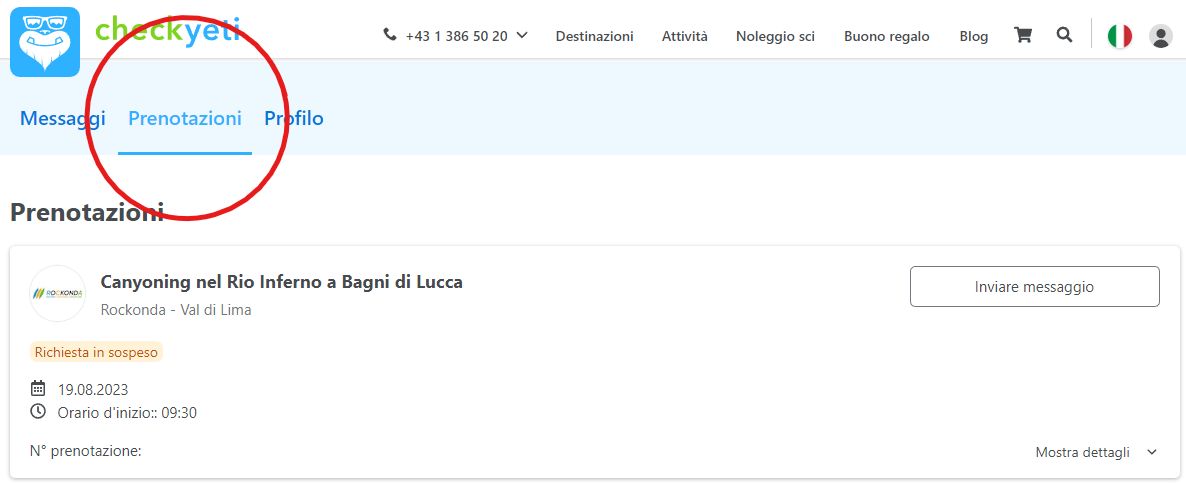The height and width of the screenshot is (483, 1186).
Task: Open the Attività menu item
Action: click(685, 36)
